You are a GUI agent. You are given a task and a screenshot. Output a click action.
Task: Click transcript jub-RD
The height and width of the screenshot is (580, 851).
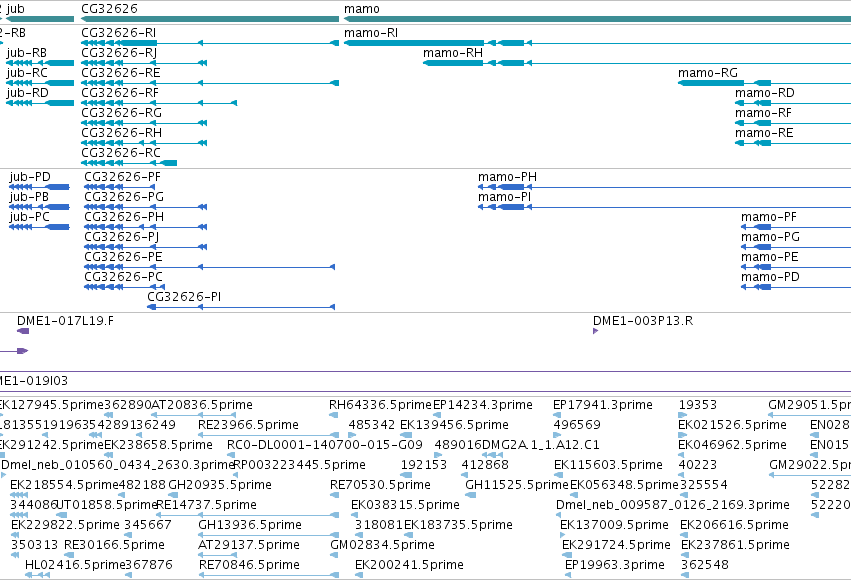[x=27, y=93]
